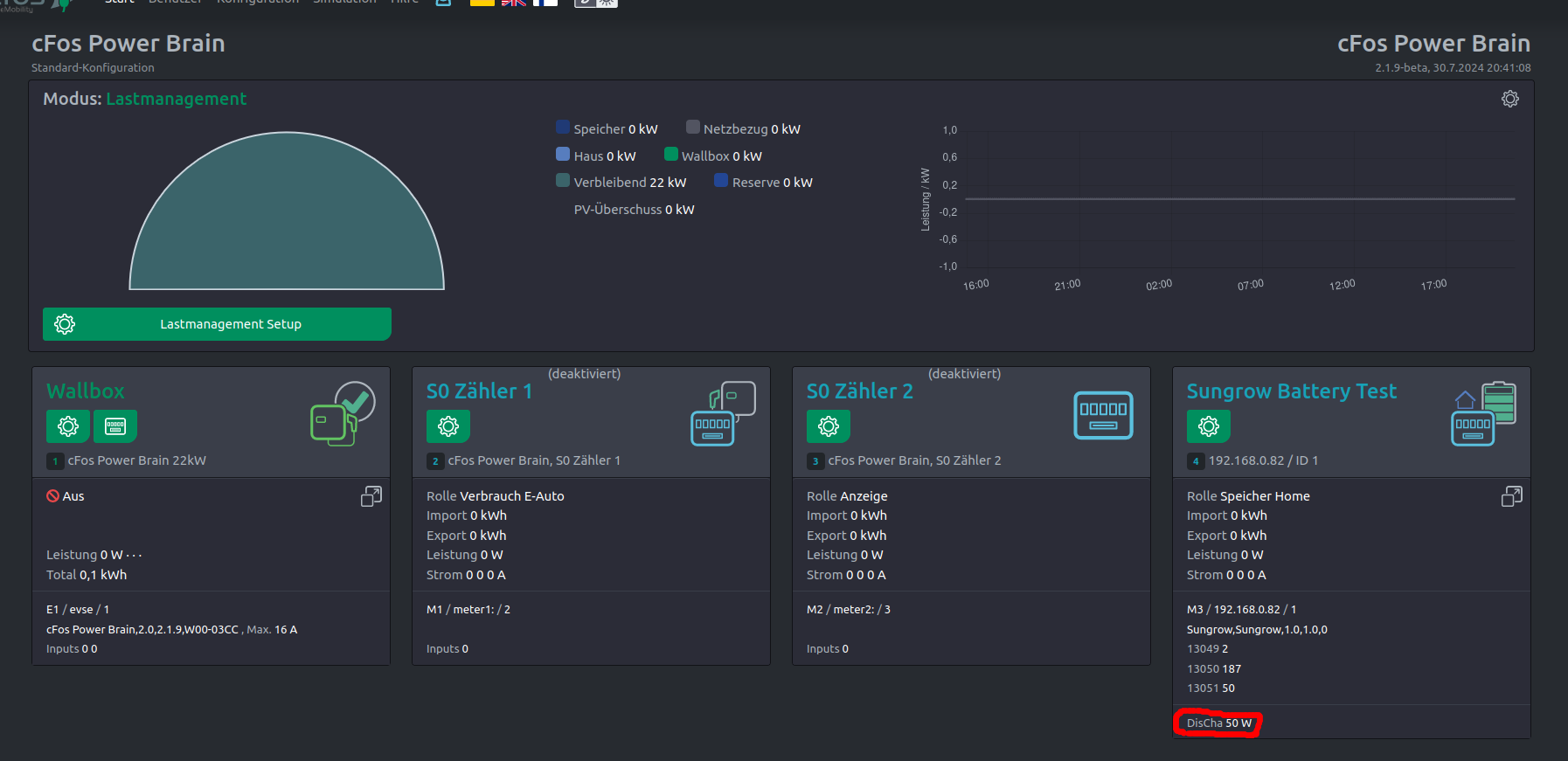Screen dimensions: 1568x761
Task: Open the gear settings of the Lastmanagement panel
Action: pos(1509,99)
